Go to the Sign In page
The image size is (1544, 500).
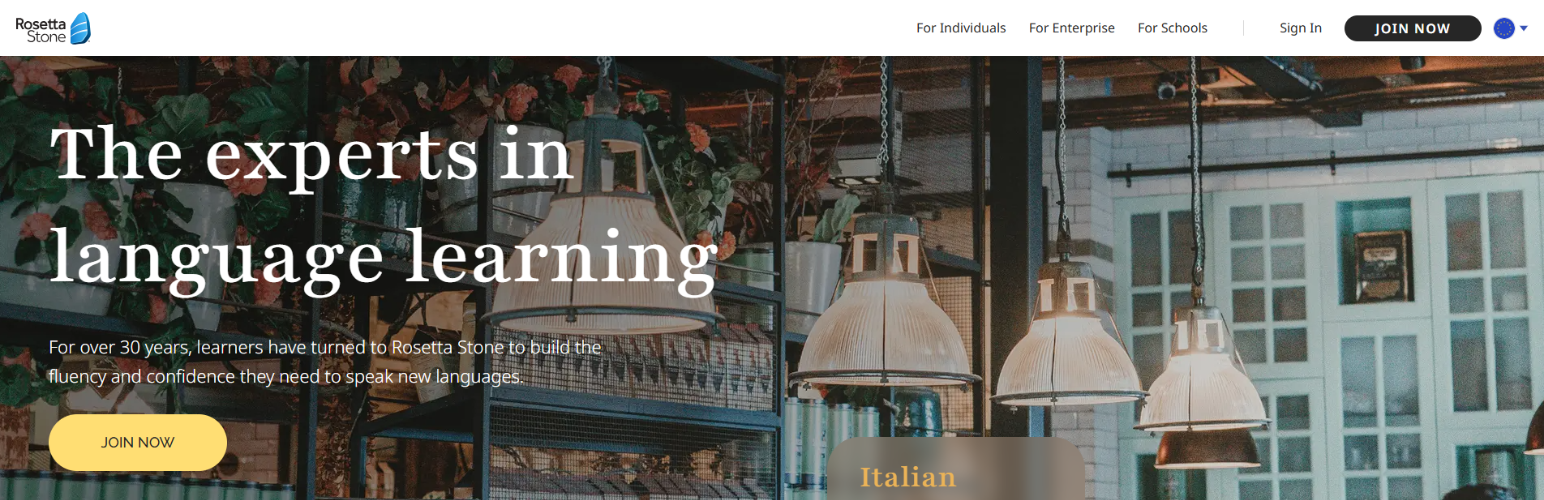pos(1300,28)
